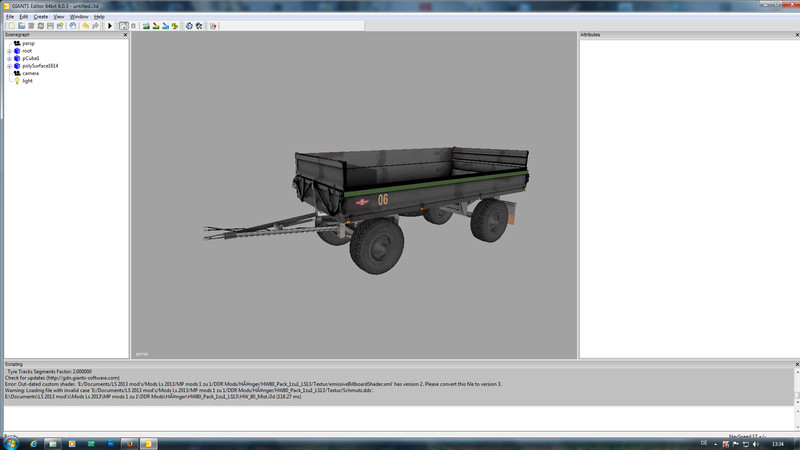This screenshot has width=800, height=450.
Task: Open the media player taskbar icon
Action: tap(72, 444)
